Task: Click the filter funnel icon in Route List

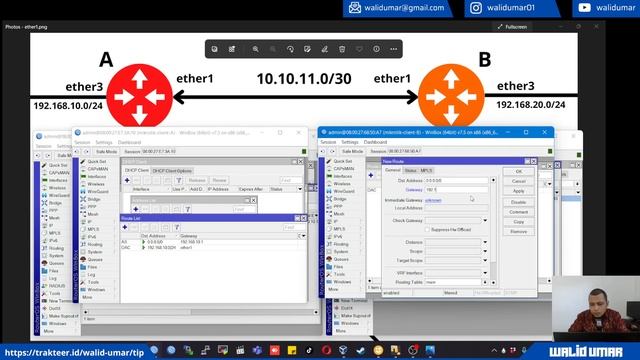Action: 177,227
